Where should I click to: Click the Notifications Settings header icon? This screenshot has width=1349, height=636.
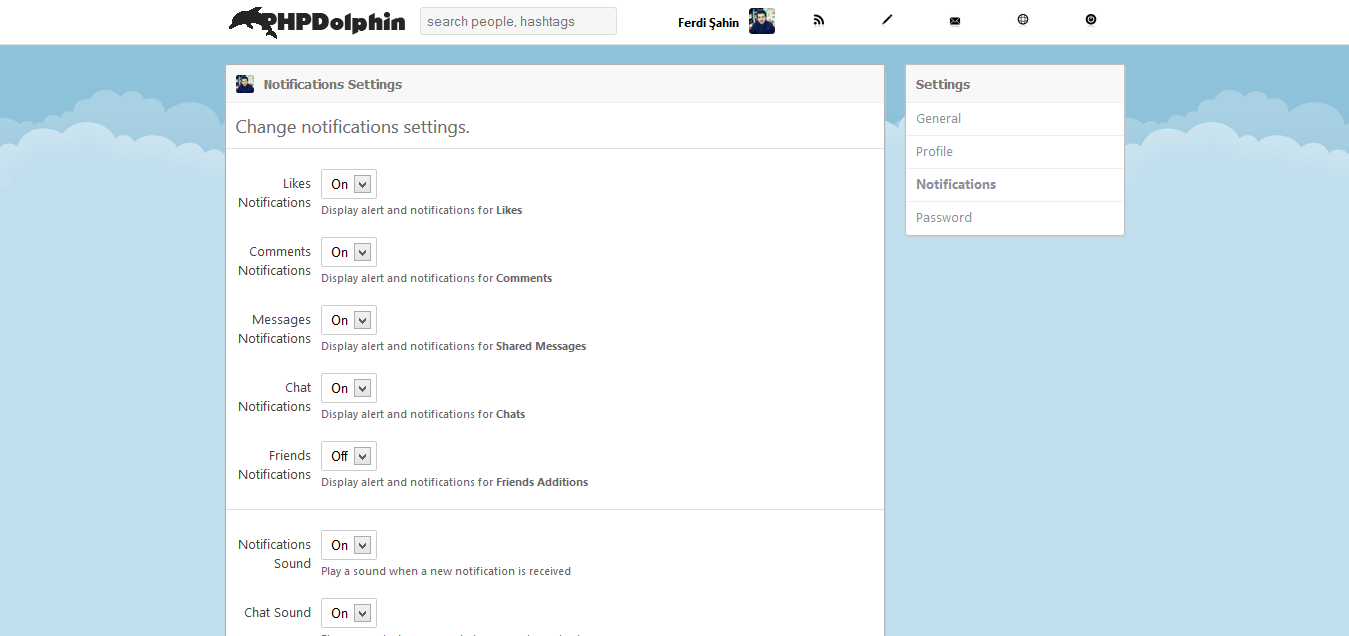245,83
